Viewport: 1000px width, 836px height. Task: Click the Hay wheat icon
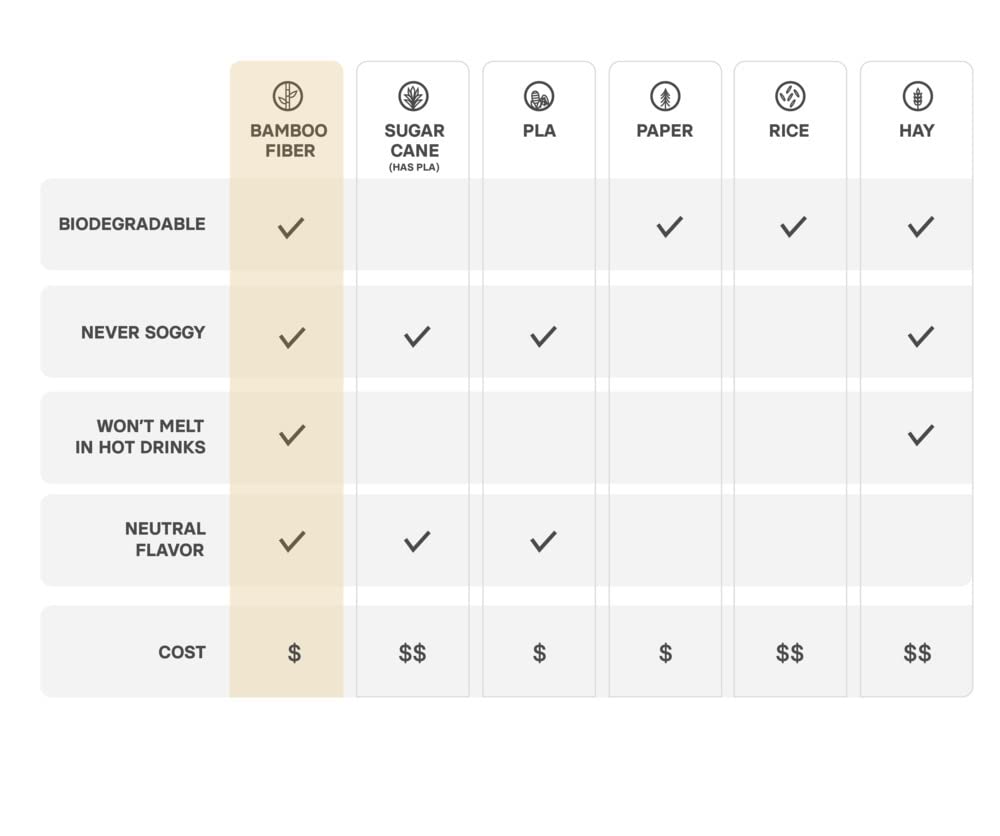918,96
